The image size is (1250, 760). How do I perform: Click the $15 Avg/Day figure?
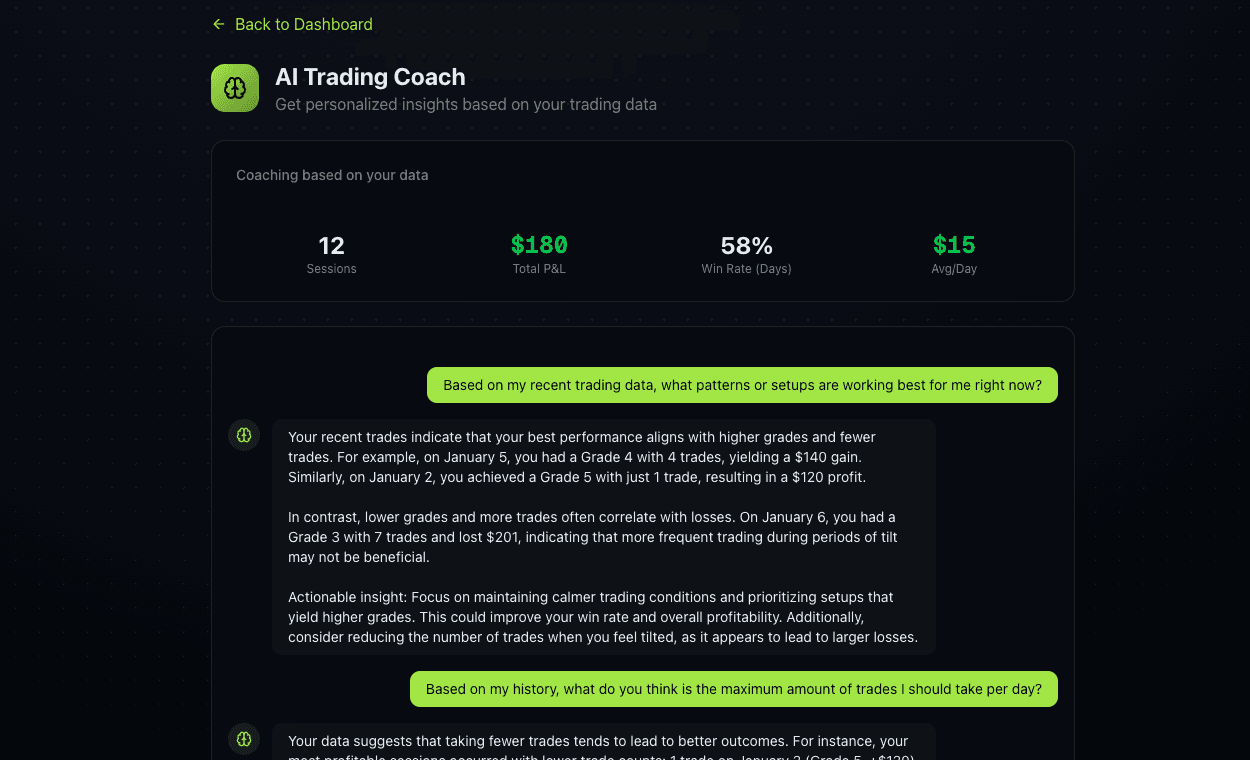pos(953,245)
